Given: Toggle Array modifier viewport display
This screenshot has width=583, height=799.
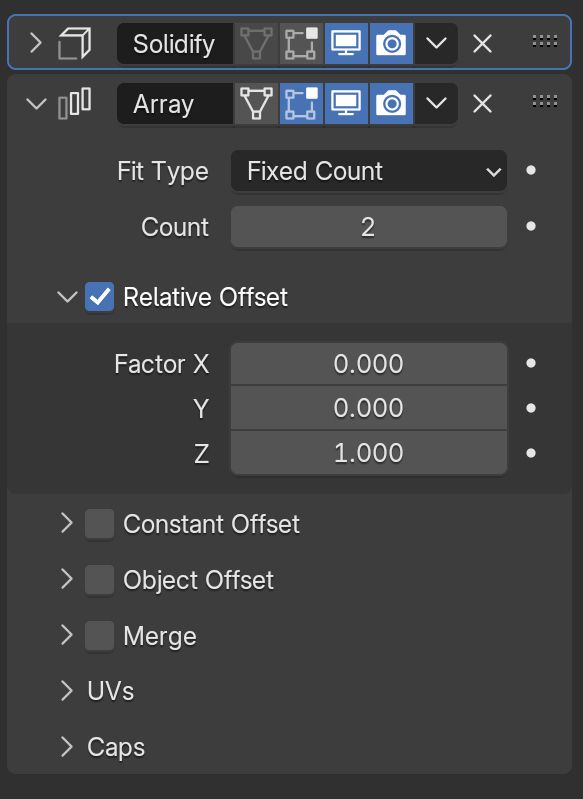Looking at the screenshot, I should [x=347, y=103].
